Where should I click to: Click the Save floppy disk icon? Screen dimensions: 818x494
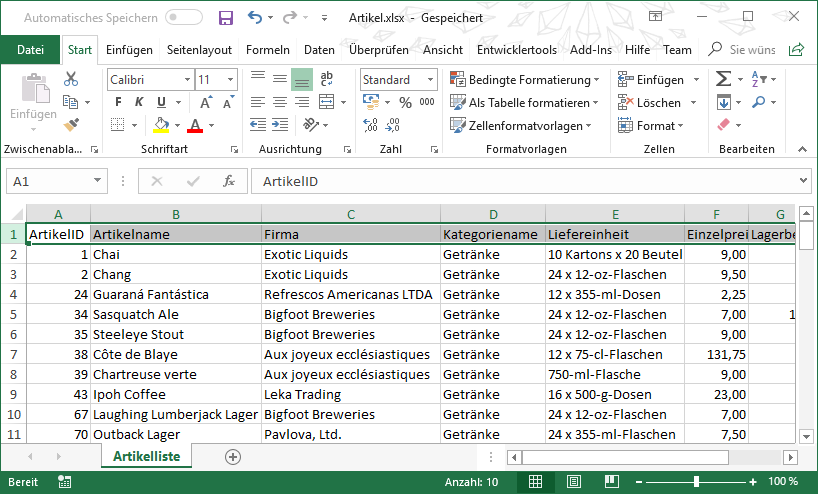[x=225, y=18]
